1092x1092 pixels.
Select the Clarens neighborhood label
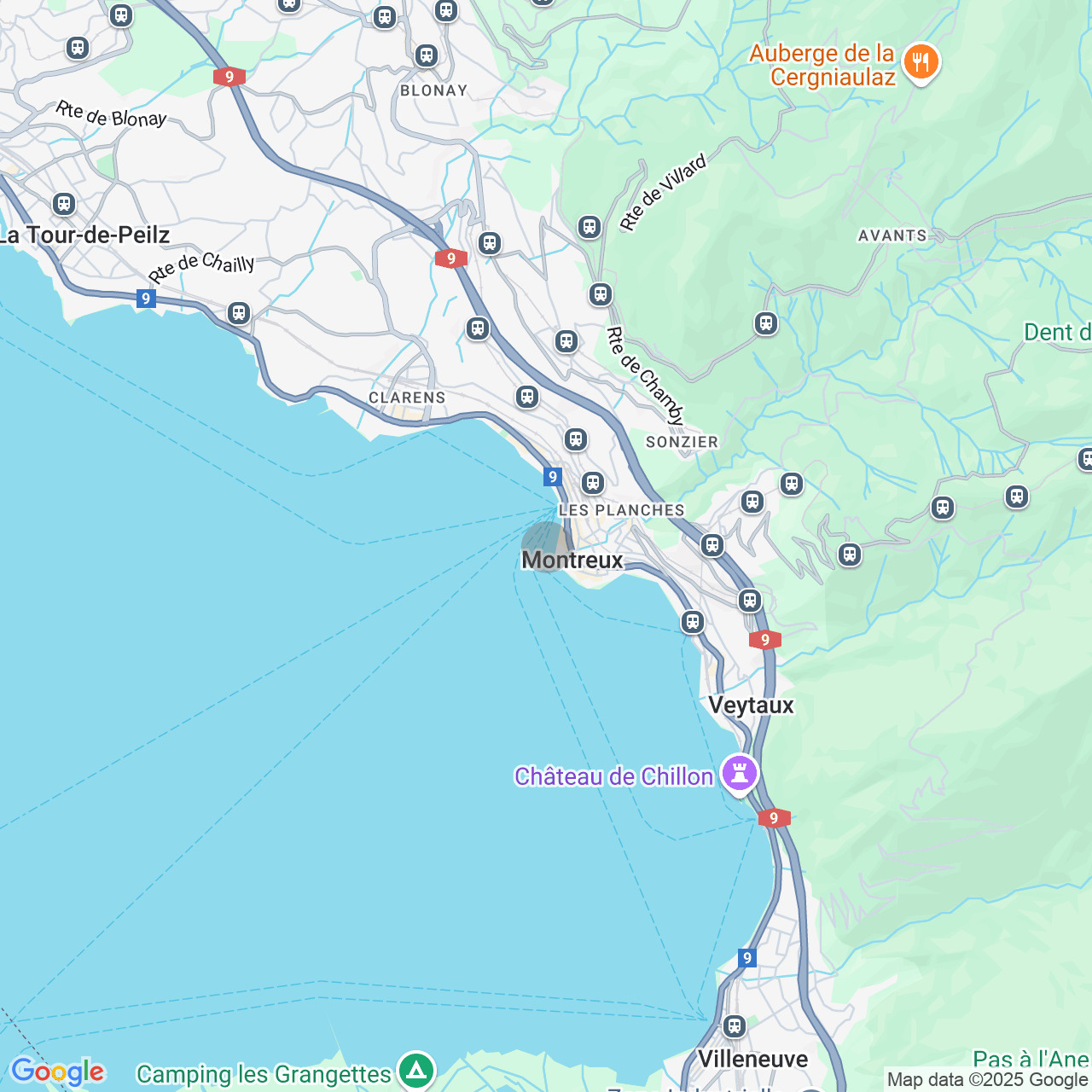tap(407, 398)
